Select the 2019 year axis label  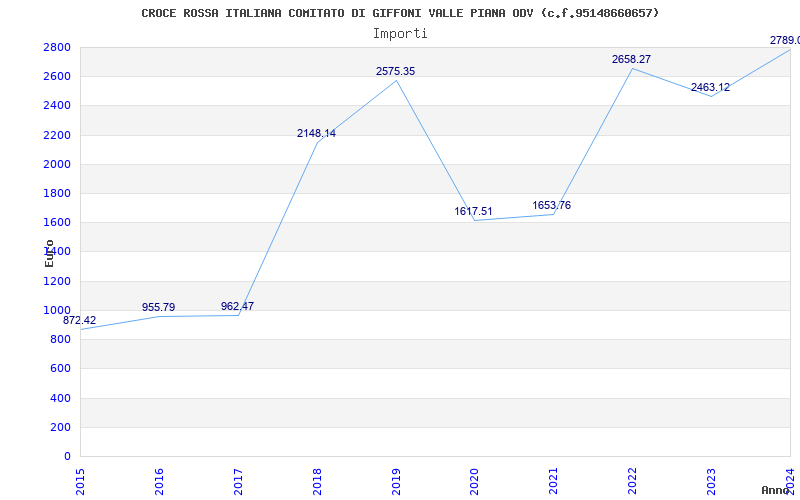(x=396, y=482)
